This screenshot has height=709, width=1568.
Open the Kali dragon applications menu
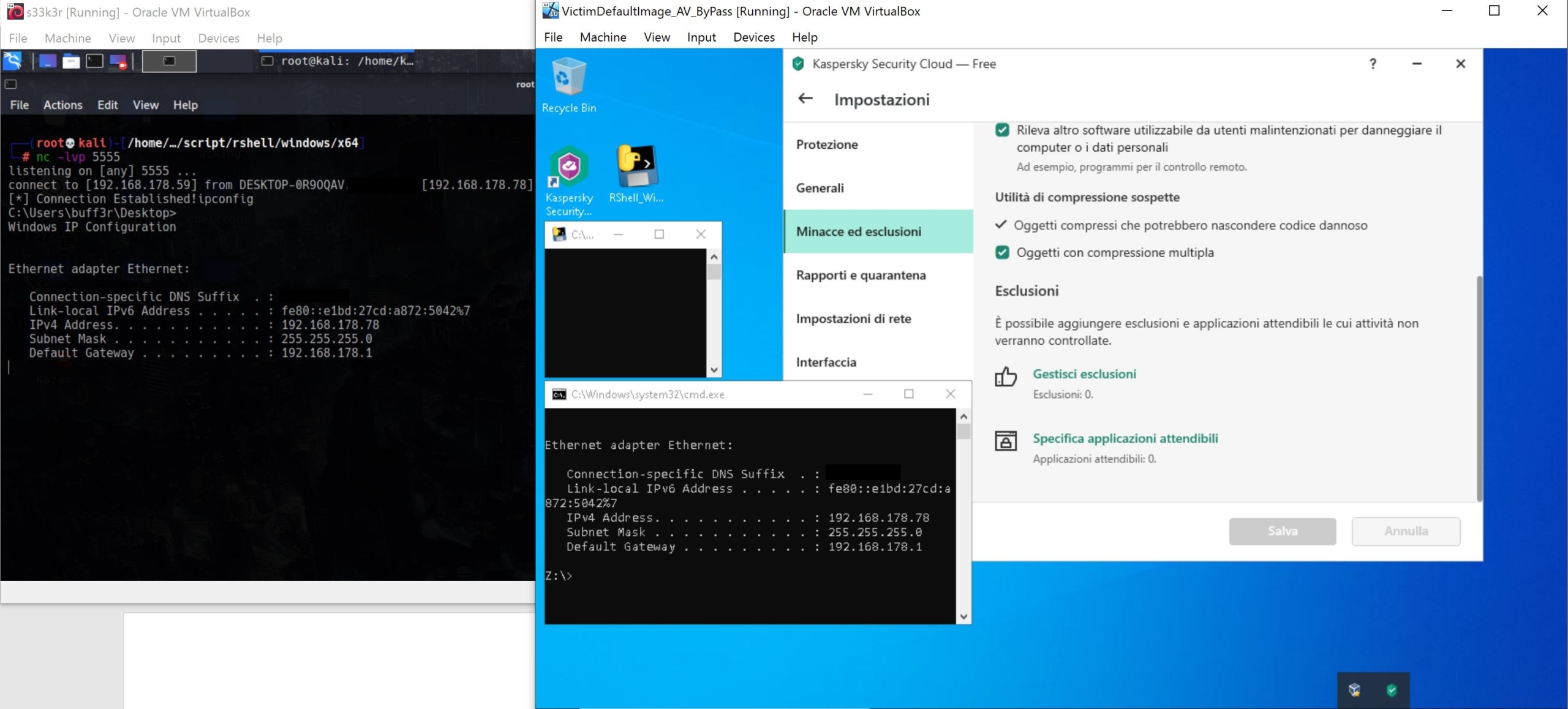pyautogui.click(x=13, y=61)
